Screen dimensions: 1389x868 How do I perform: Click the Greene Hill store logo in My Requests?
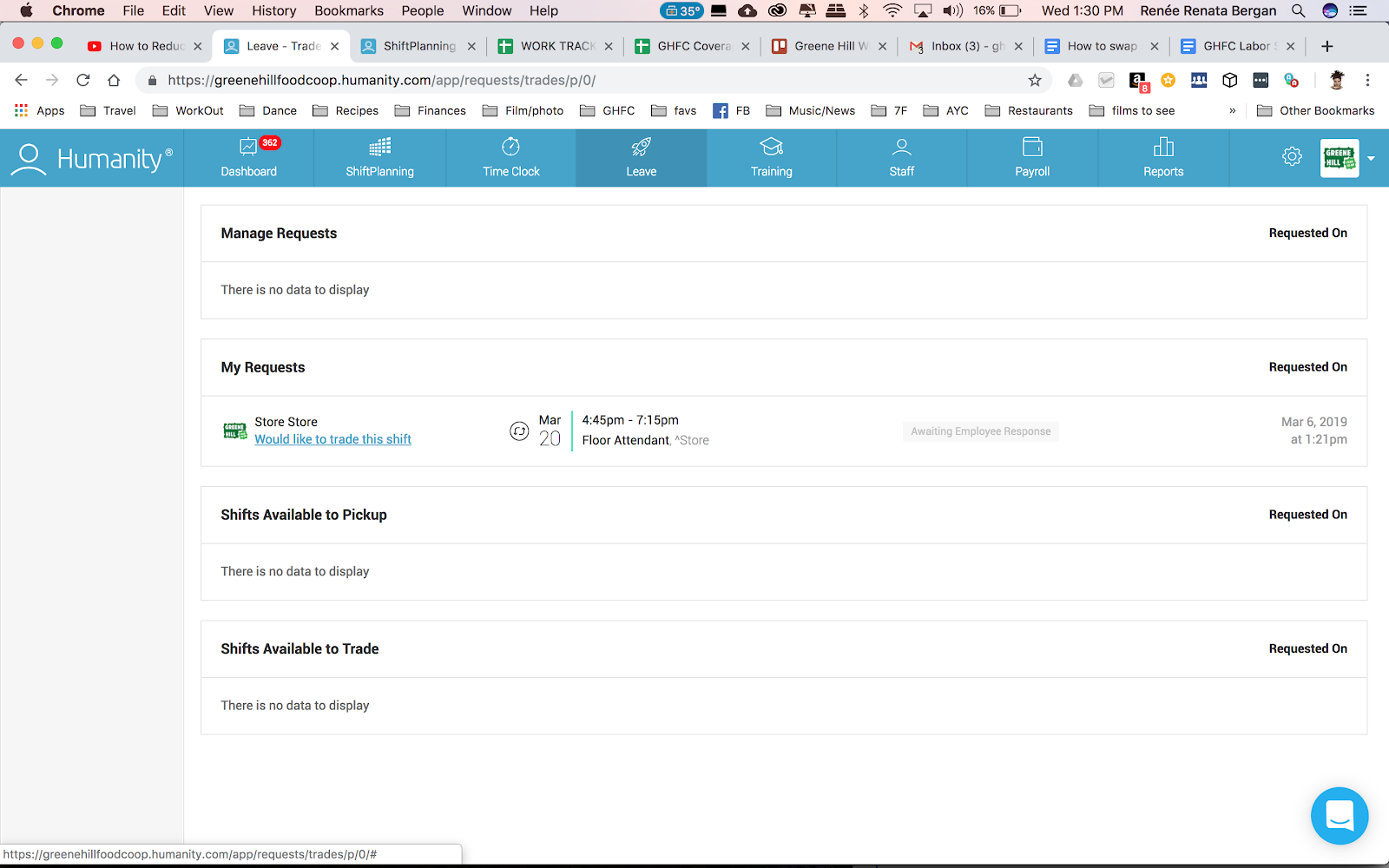pos(235,431)
